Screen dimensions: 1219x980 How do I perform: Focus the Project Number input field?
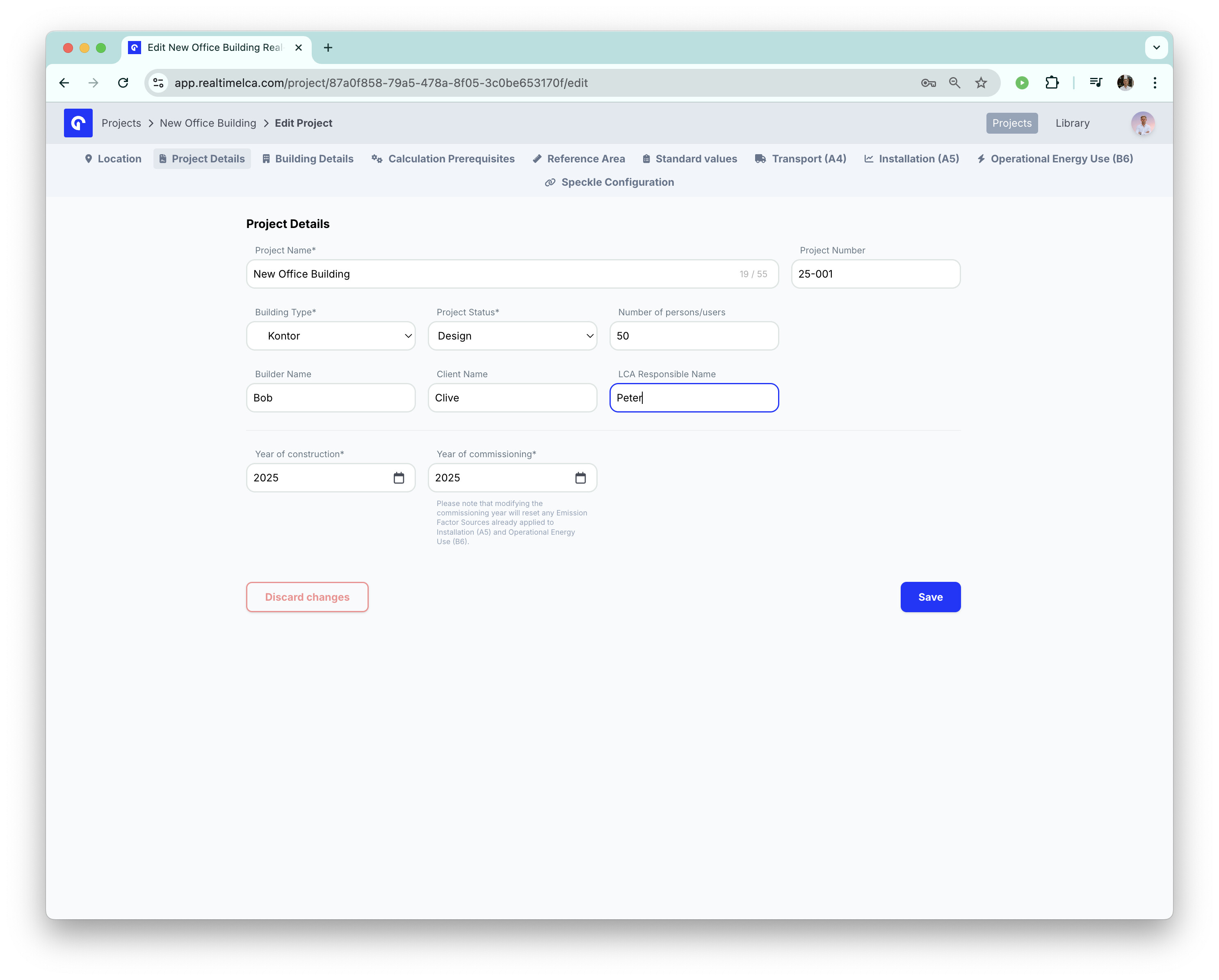(875, 273)
